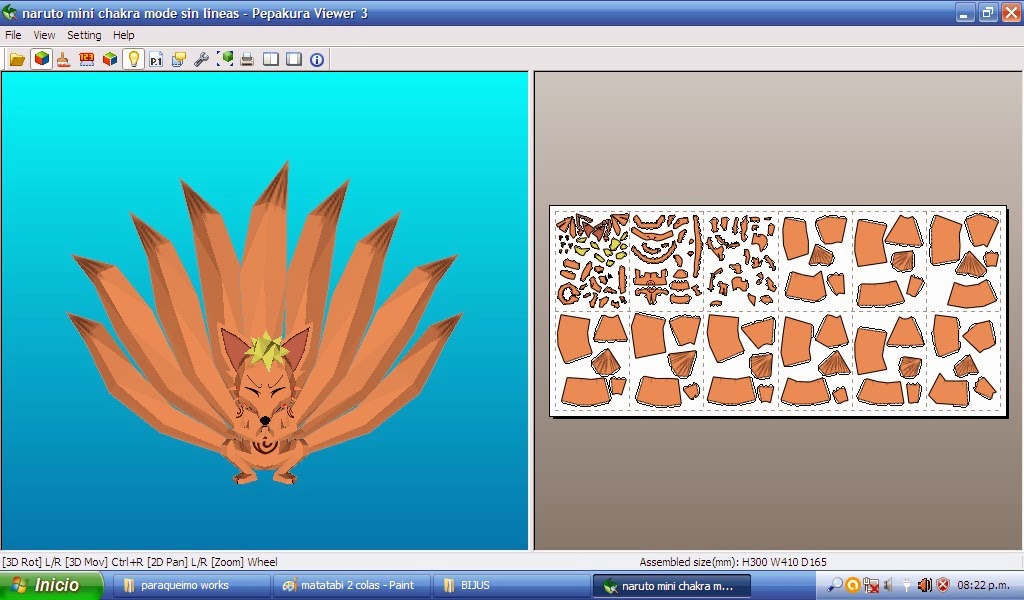Open the Setting menu
Viewport: 1024px width, 600px height.
tap(84, 34)
